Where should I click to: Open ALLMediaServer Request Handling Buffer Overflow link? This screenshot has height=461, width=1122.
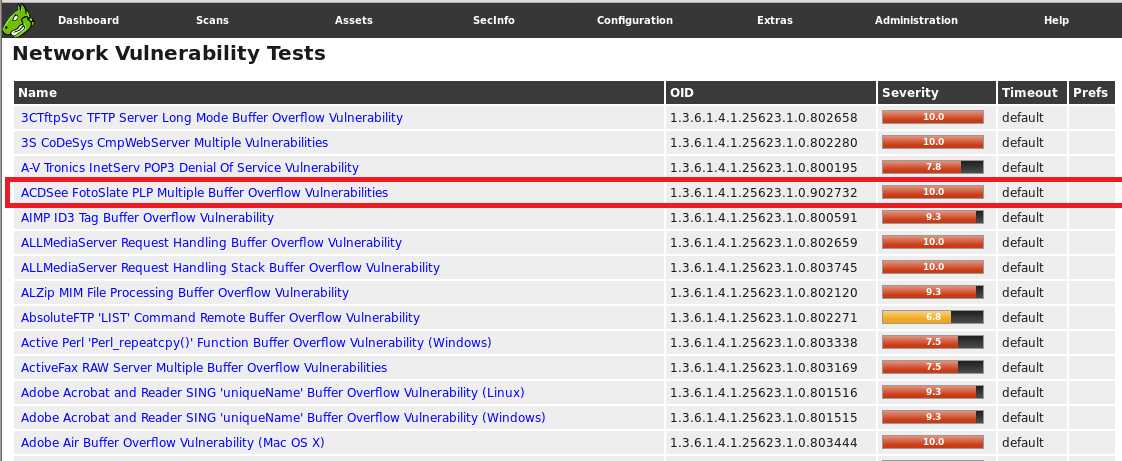(211, 243)
